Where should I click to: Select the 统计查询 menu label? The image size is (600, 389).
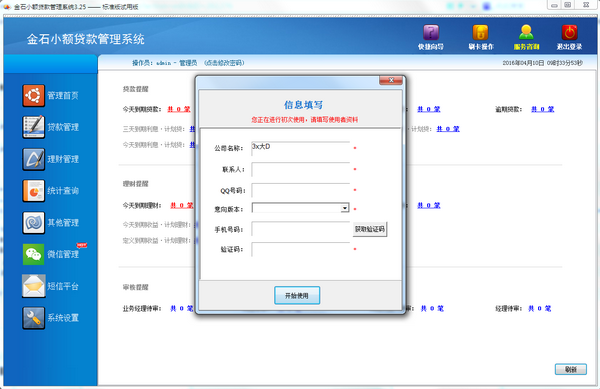(x=63, y=190)
